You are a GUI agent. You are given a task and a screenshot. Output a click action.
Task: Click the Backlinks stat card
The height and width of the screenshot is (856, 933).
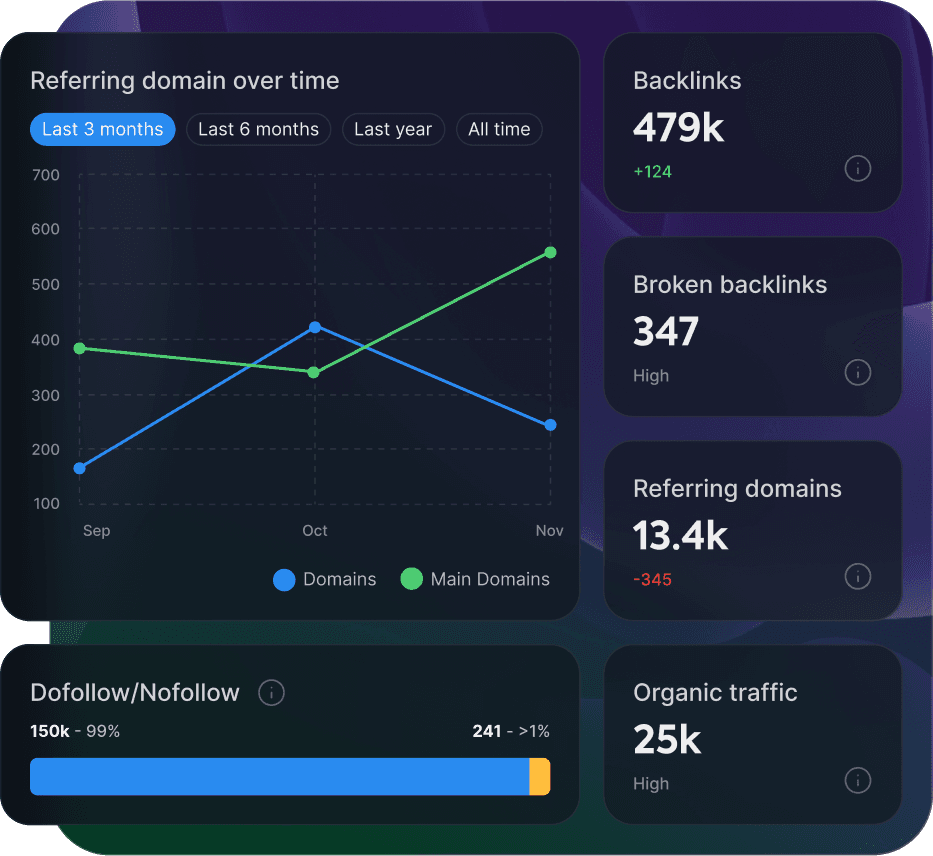click(x=752, y=123)
